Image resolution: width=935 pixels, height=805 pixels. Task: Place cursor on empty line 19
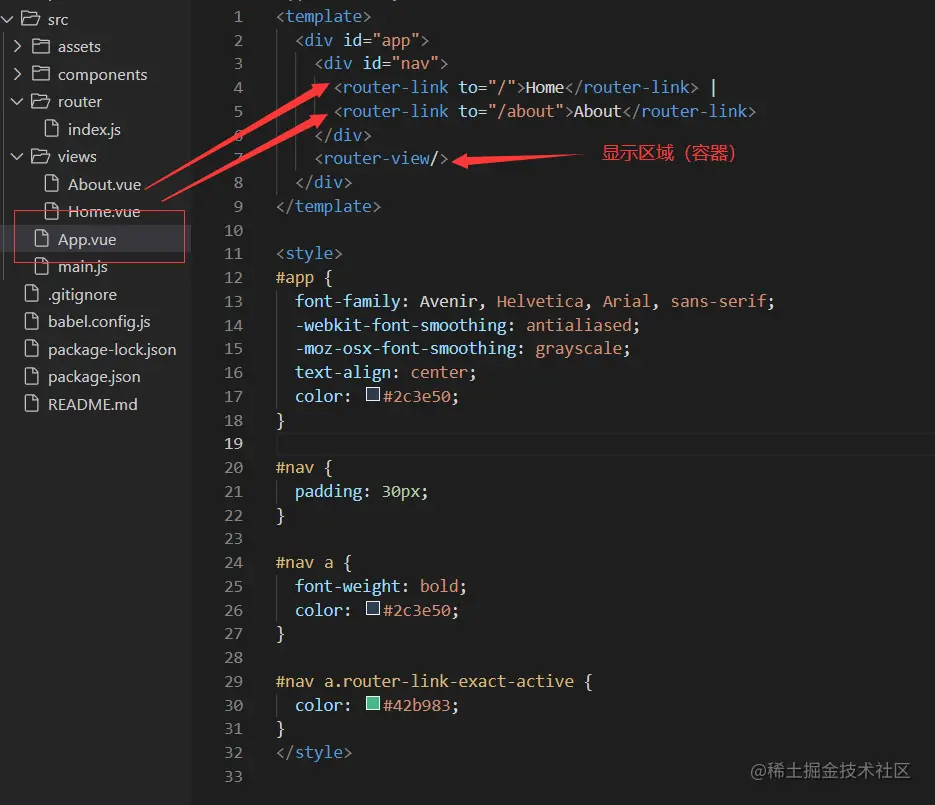[x=605, y=444]
